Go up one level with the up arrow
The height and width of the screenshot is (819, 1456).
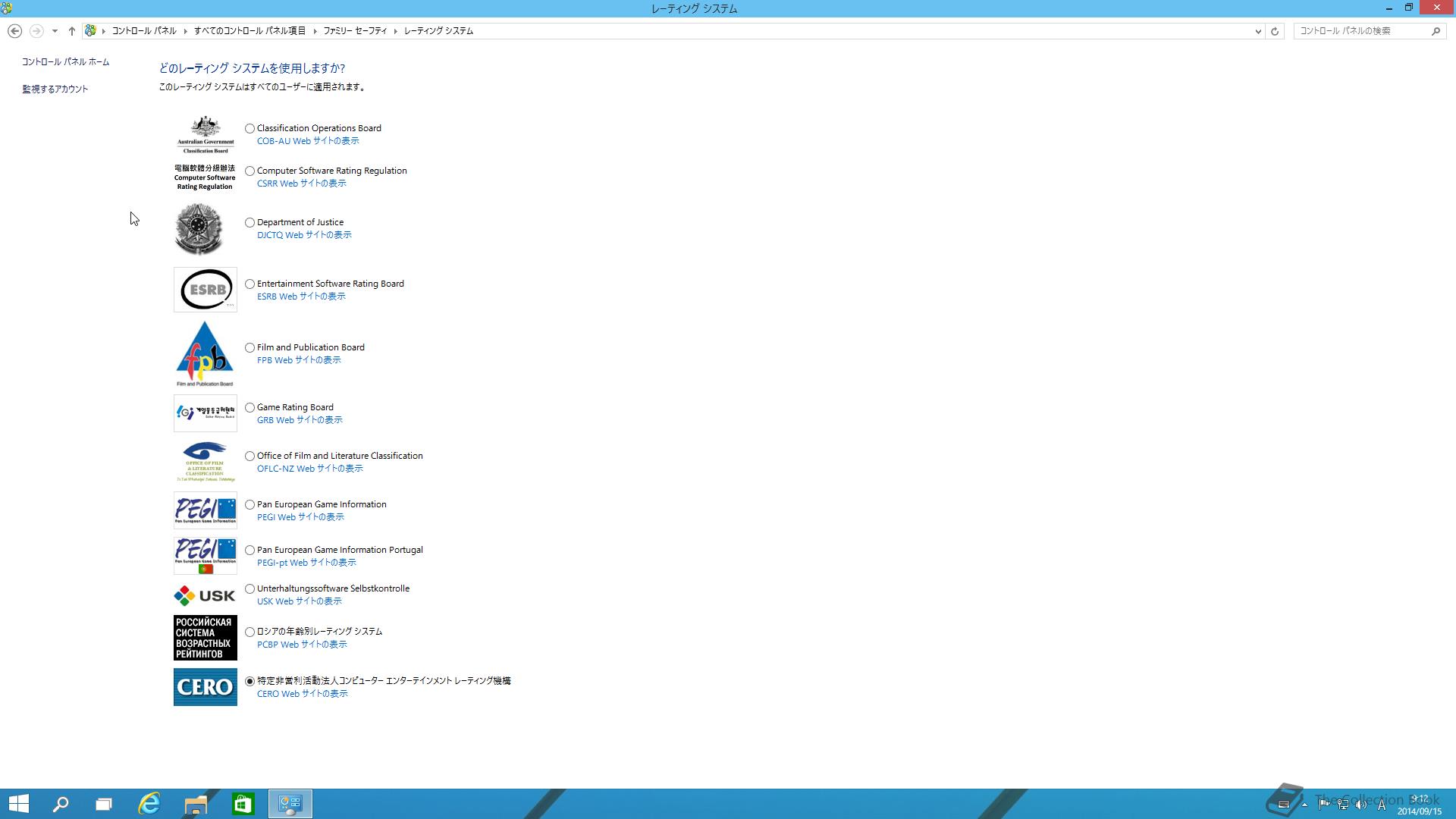pyautogui.click(x=71, y=31)
